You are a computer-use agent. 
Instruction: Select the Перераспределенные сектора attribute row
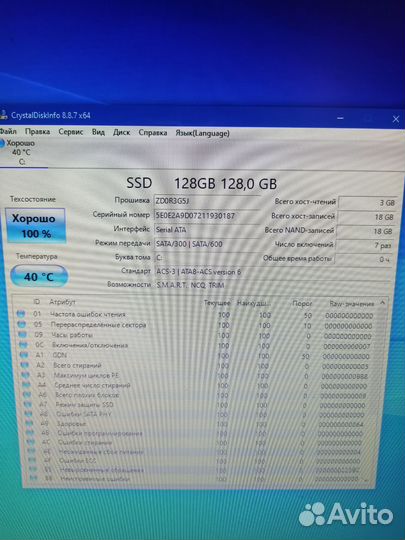coord(196,325)
